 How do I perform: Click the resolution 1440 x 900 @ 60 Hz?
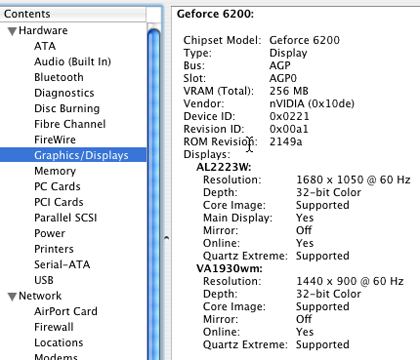coord(350,281)
